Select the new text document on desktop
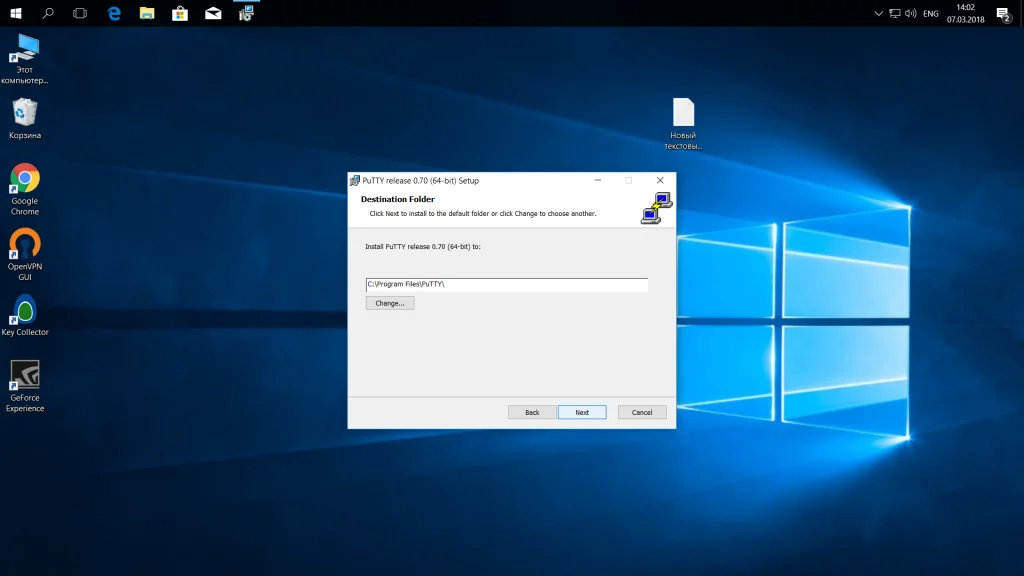The image size is (1024, 576). coord(683,114)
